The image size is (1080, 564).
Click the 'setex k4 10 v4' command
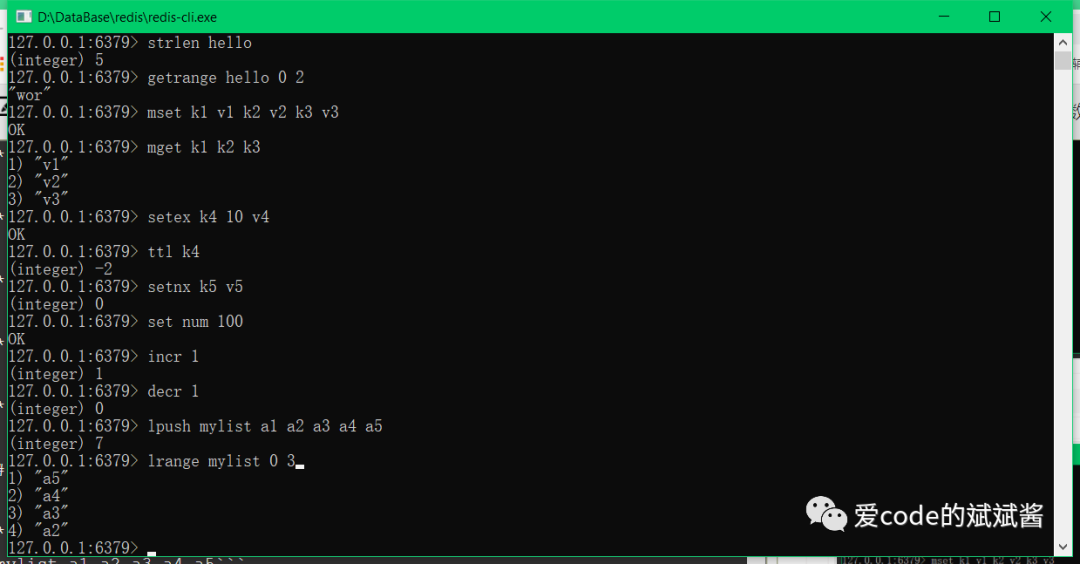[x=208, y=217]
